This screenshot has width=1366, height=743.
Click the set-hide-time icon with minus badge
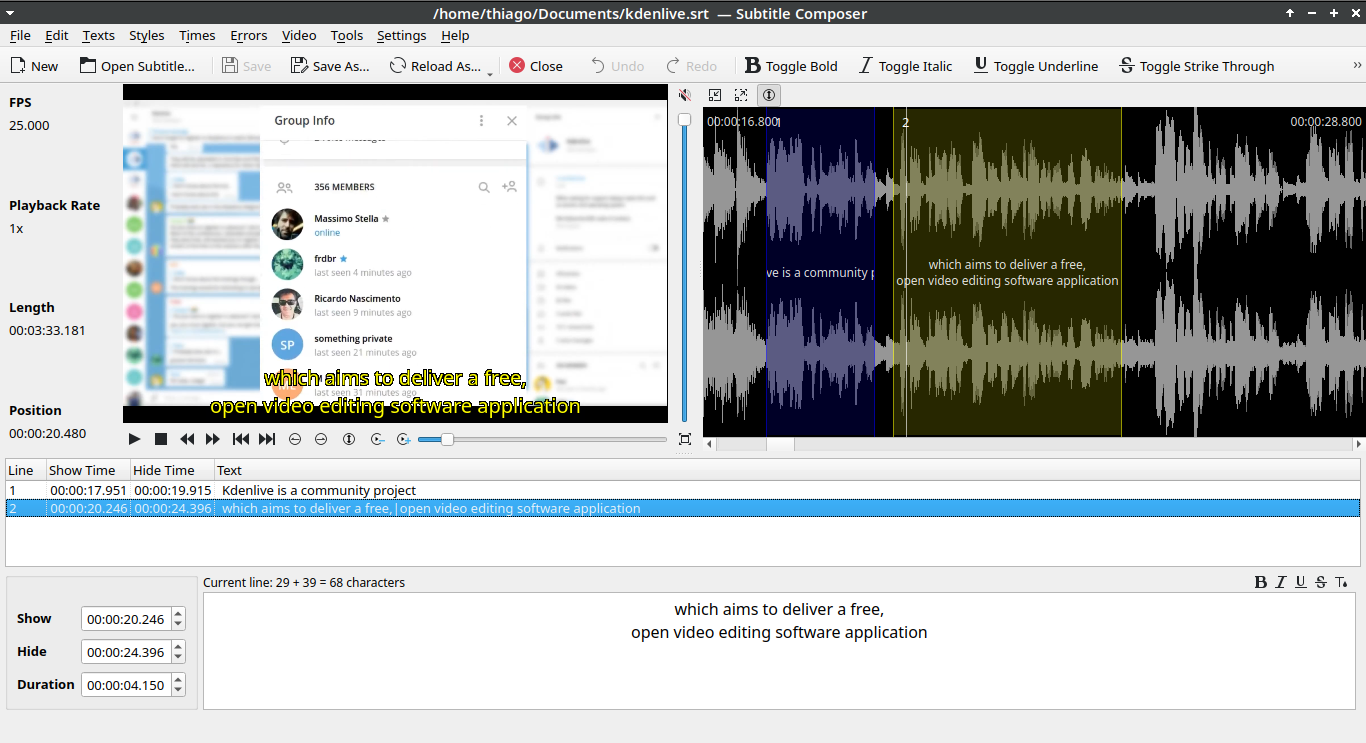tap(377, 439)
